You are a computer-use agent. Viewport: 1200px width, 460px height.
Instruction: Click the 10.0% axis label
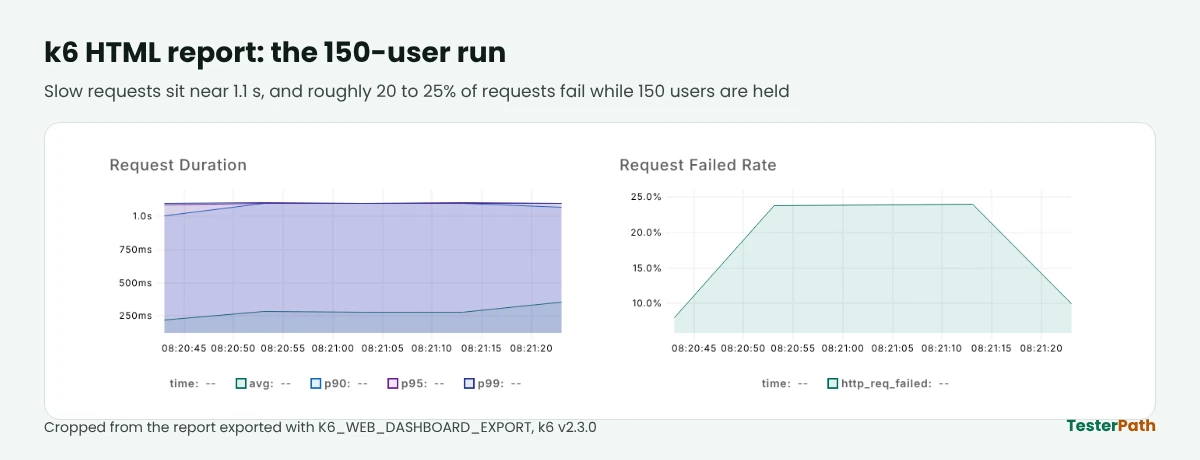click(646, 303)
